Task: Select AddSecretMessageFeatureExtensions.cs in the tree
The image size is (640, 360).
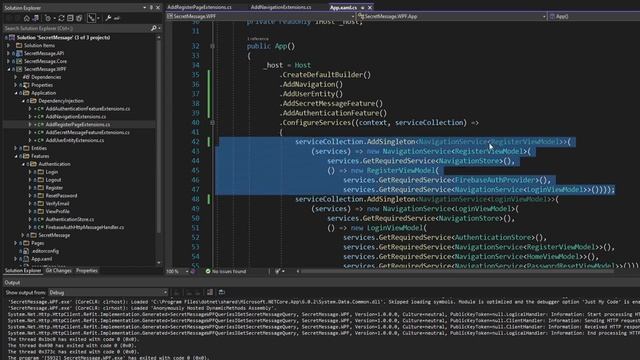Action: [87, 132]
